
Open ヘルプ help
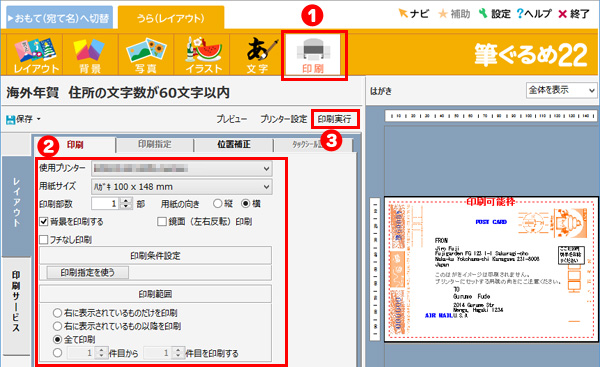(534, 14)
